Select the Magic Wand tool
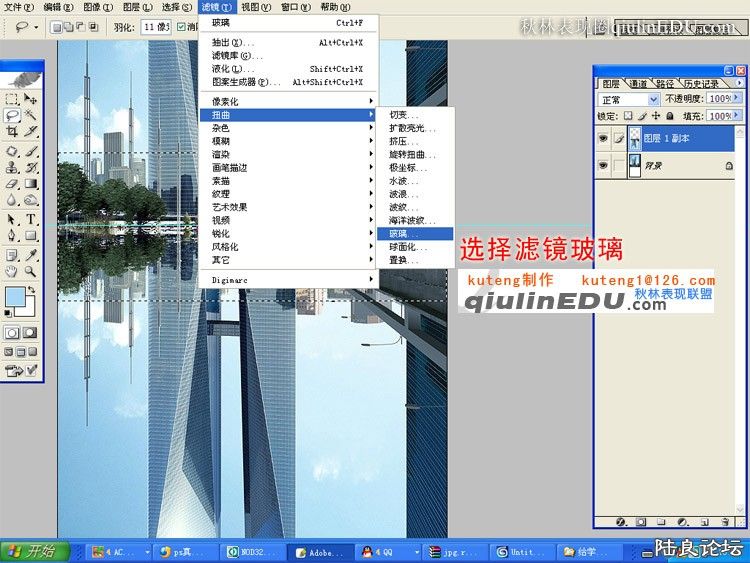Screen dimensions: 750x563 click(31, 116)
